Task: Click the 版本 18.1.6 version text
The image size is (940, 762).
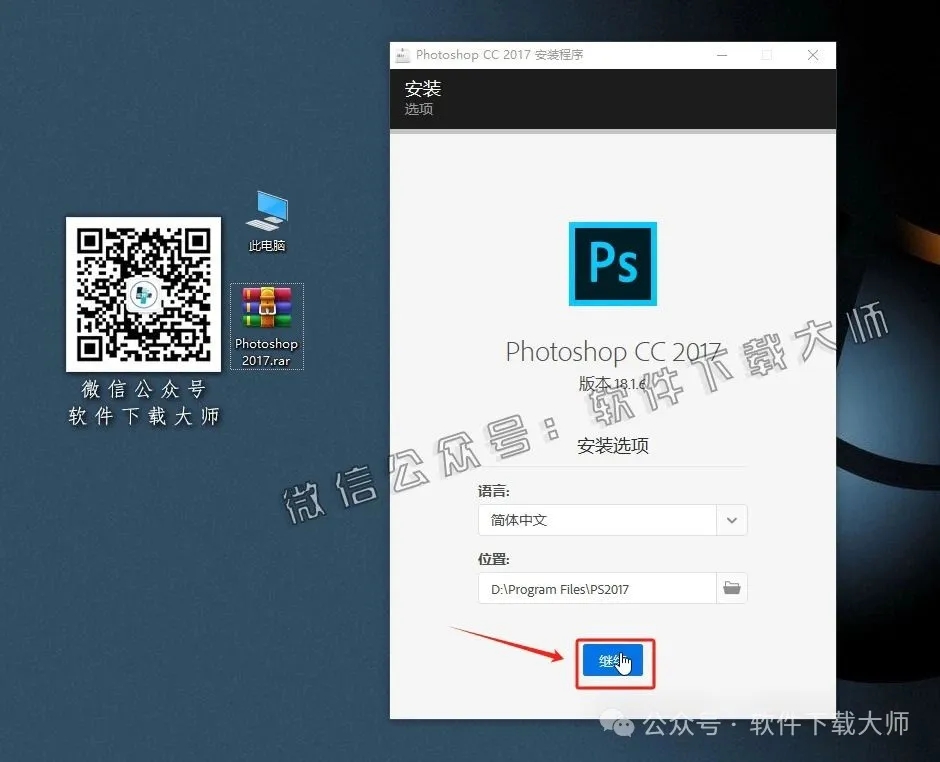Action: (612, 382)
